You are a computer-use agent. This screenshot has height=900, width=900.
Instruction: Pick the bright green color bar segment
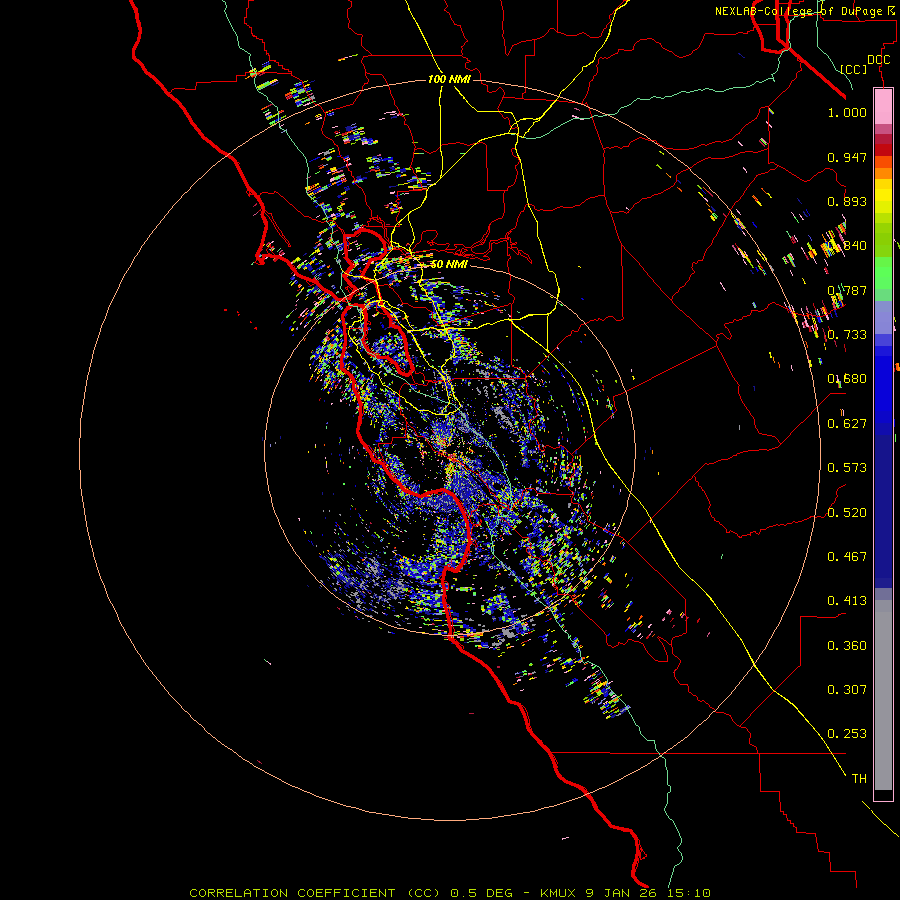click(883, 273)
